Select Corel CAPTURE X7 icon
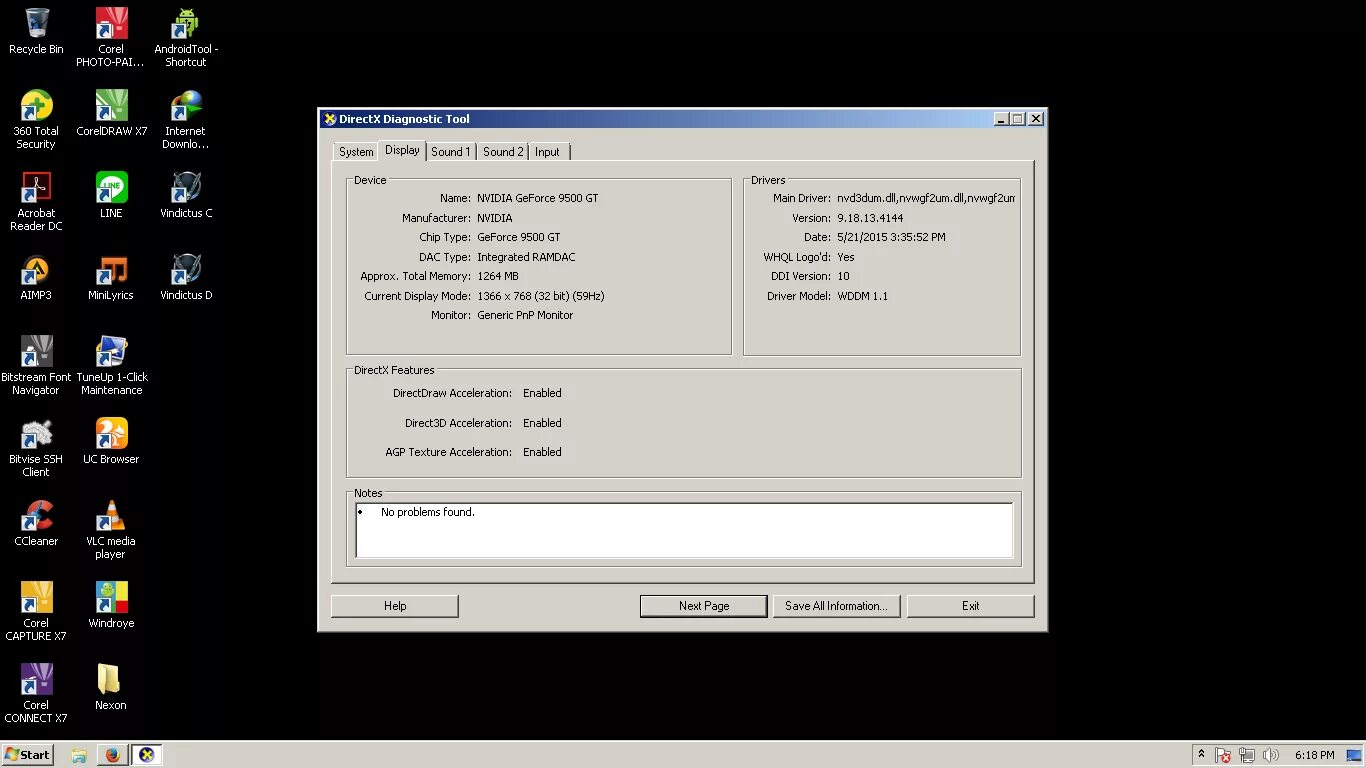Screen dimensions: 1366x768 click(36, 611)
